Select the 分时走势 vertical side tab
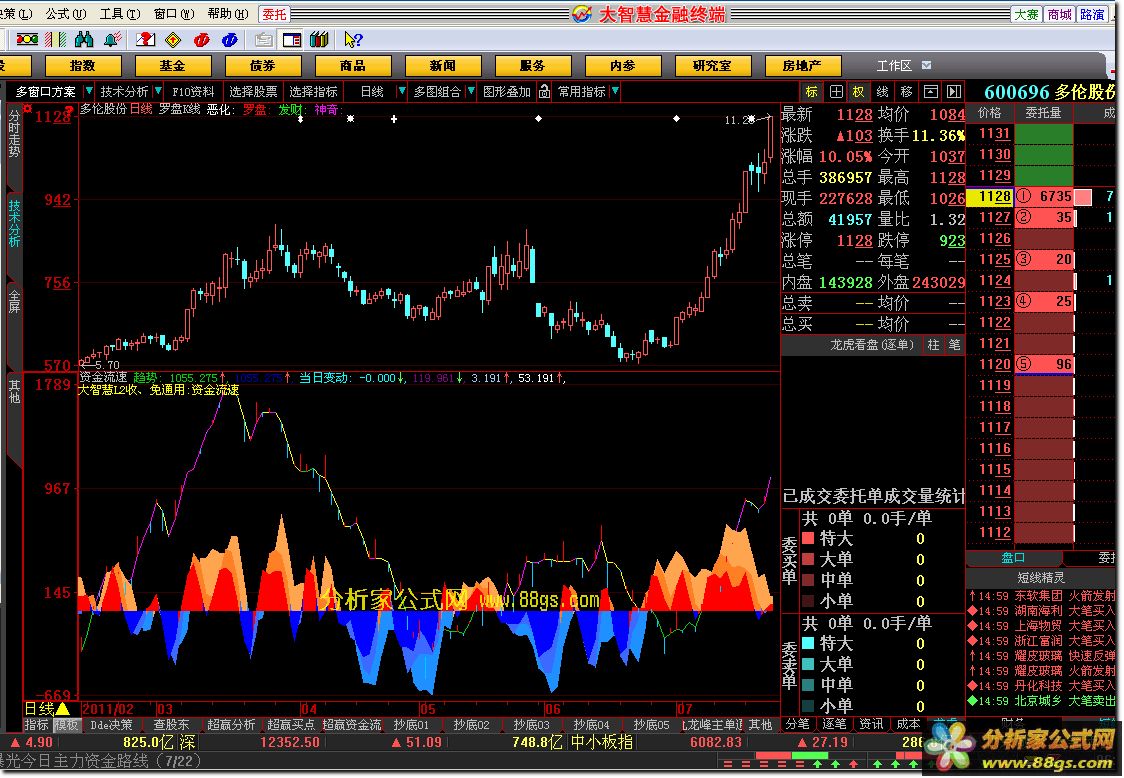Viewport: 1124px width, 778px height. (x=14, y=133)
